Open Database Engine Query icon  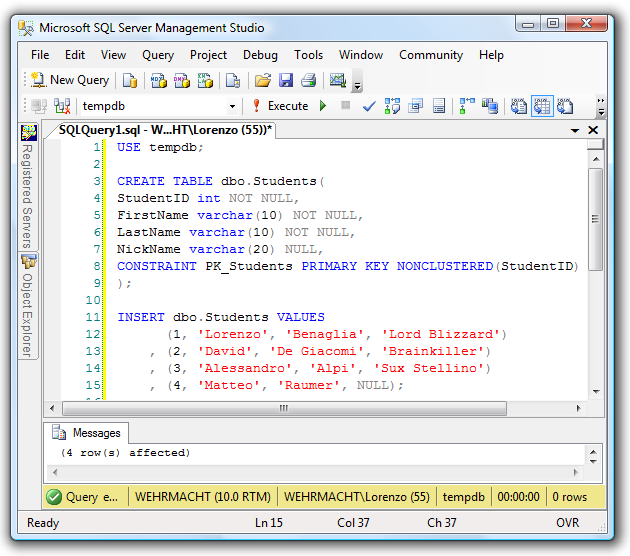click(130, 80)
